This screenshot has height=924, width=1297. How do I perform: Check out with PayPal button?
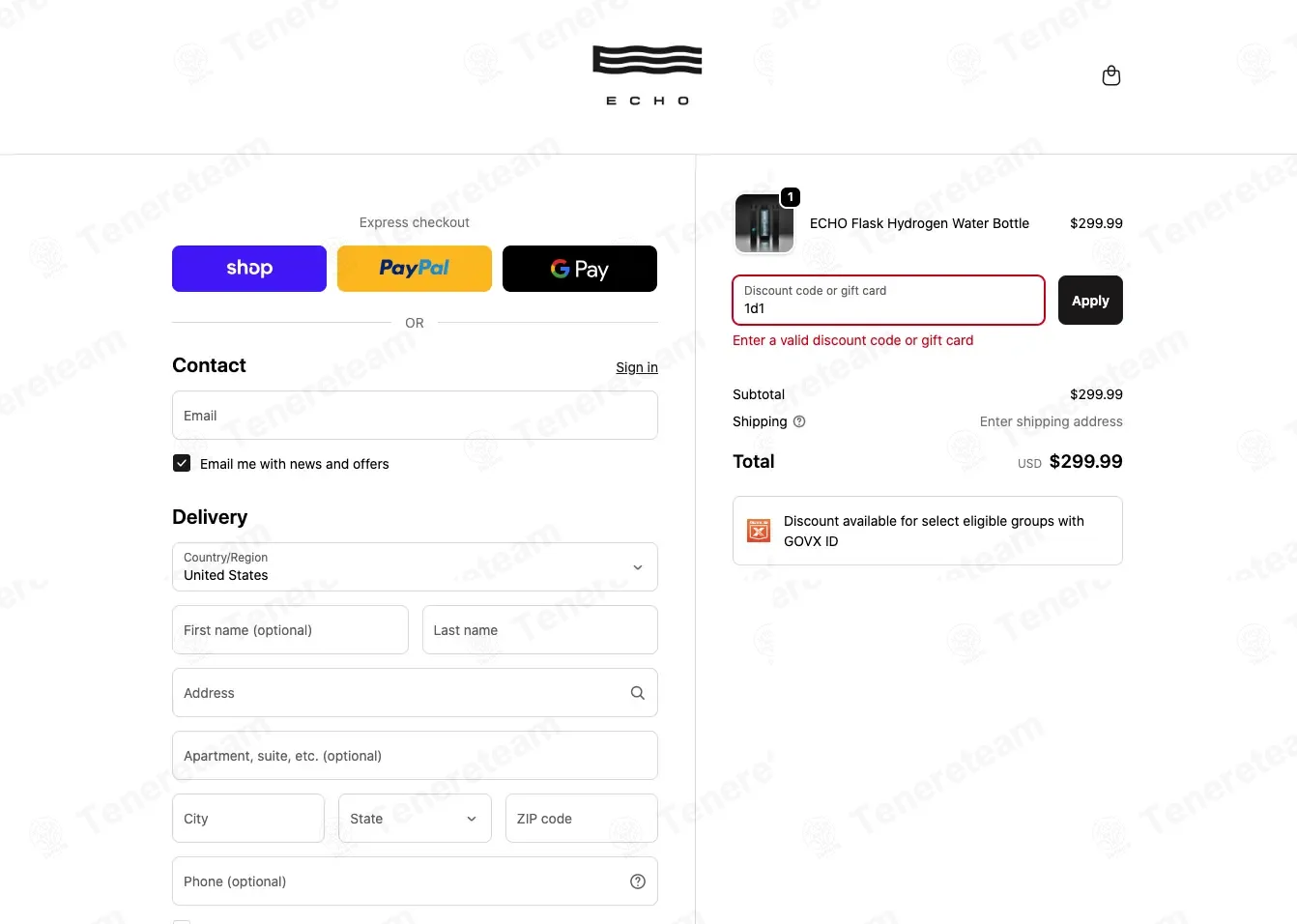coord(415,269)
